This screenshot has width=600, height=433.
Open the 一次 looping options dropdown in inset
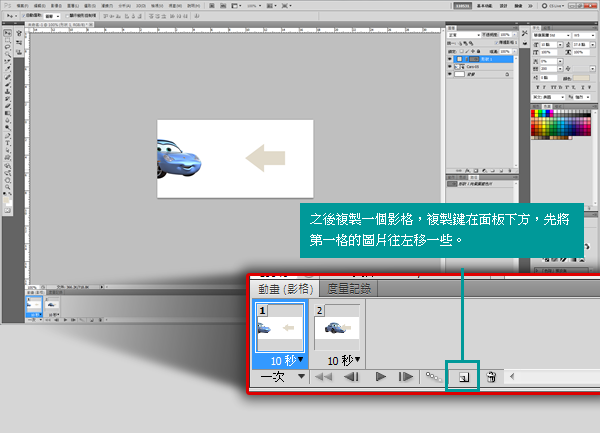coord(283,377)
